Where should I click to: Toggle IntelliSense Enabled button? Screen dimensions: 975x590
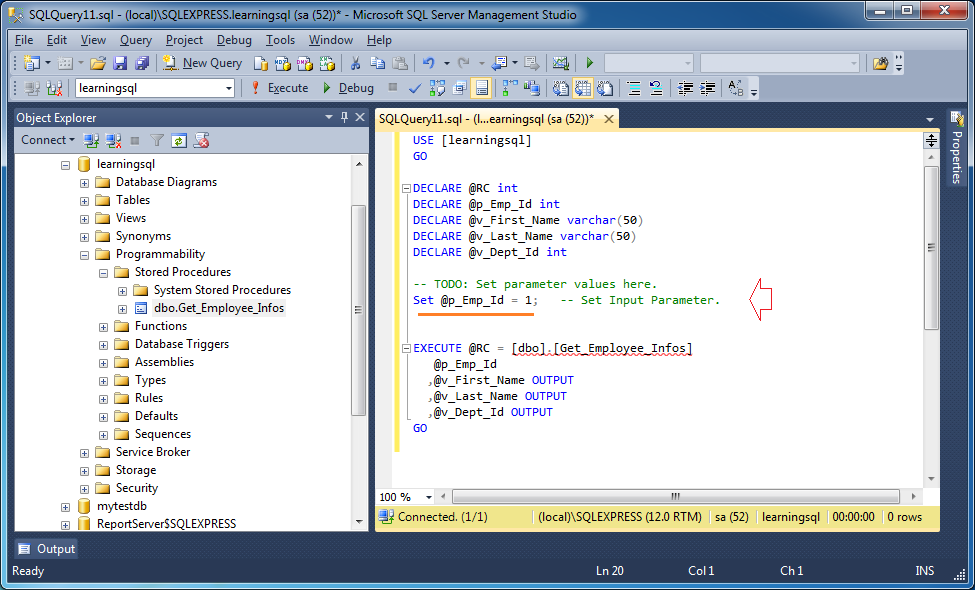tap(481, 88)
